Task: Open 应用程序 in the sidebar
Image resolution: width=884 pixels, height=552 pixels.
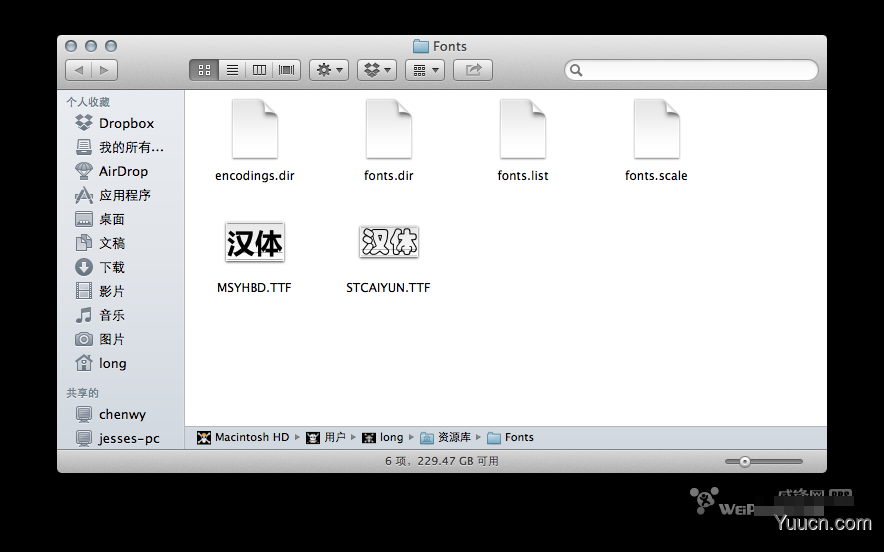Action: coord(121,195)
